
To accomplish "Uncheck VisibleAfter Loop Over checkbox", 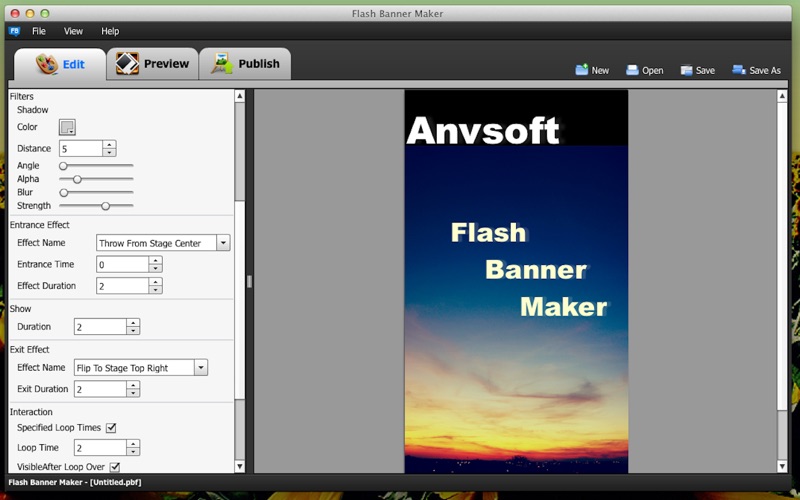I will tap(115, 467).
